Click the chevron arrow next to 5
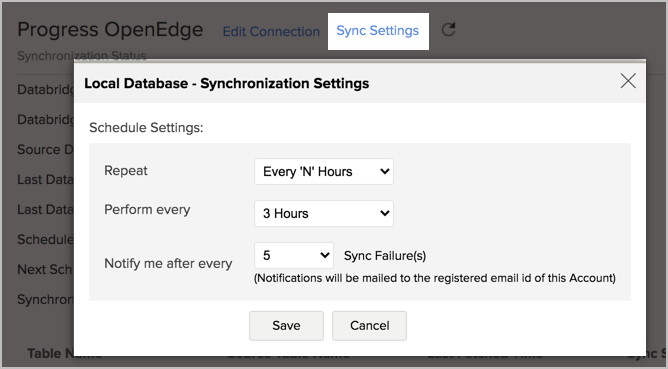668x369 pixels. tap(325, 255)
